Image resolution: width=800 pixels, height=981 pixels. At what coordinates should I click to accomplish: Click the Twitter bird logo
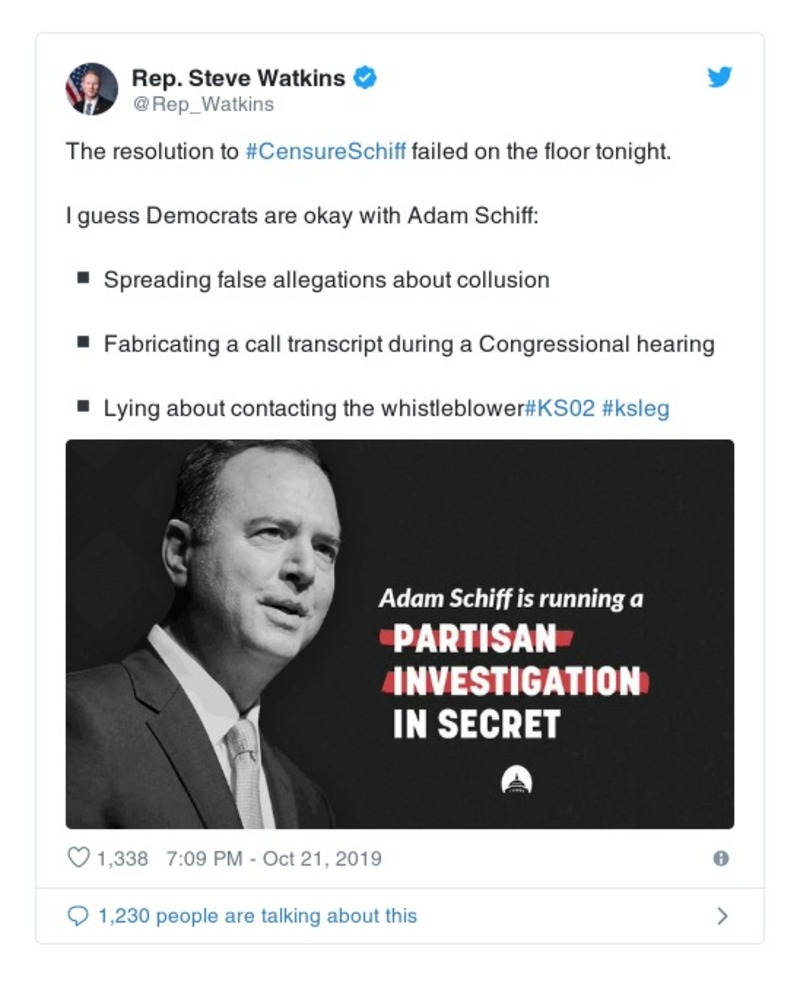(x=720, y=77)
